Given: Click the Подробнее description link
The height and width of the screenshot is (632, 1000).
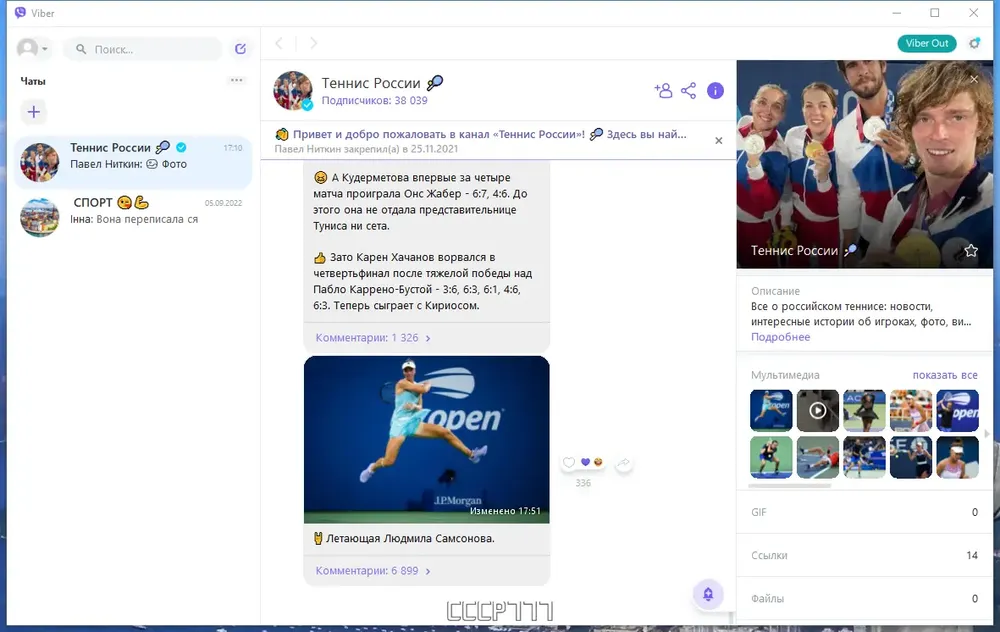Looking at the screenshot, I should (x=780, y=337).
